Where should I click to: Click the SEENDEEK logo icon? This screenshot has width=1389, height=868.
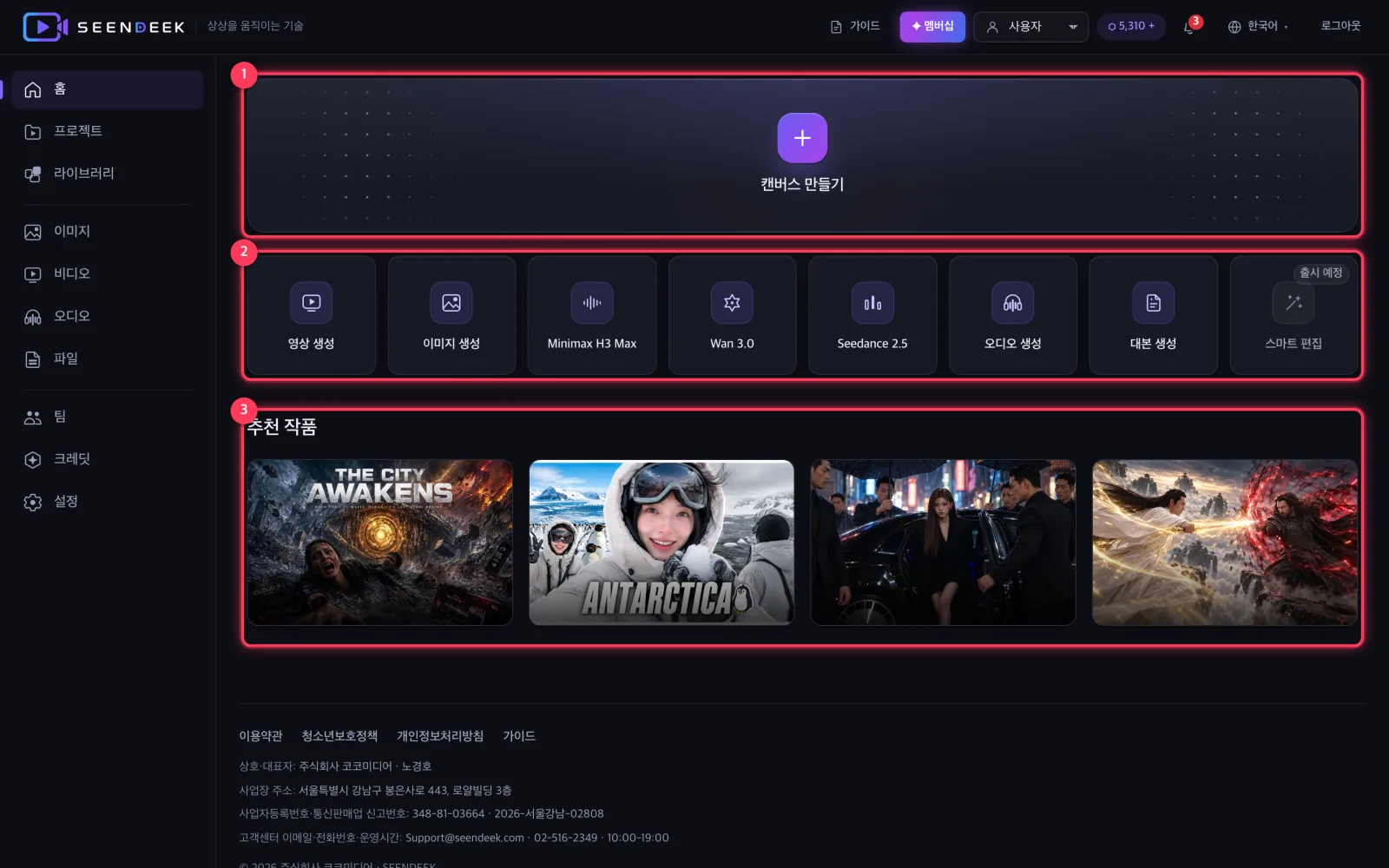pyautogui.click(x=45, y=27)
